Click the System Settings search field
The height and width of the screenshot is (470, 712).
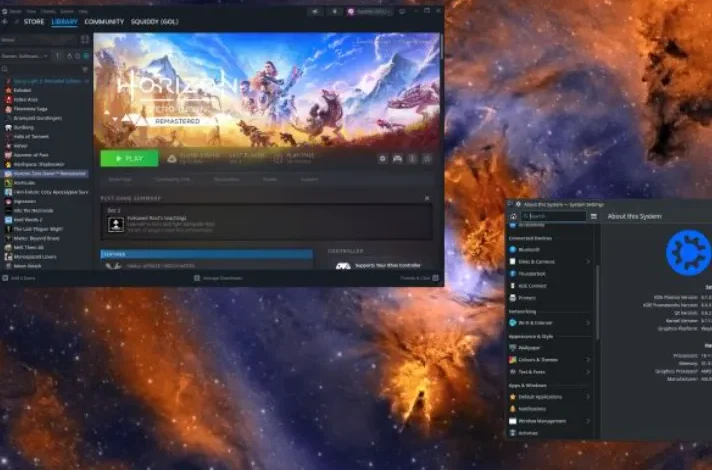pyautogui.click(x=554, y=217)
